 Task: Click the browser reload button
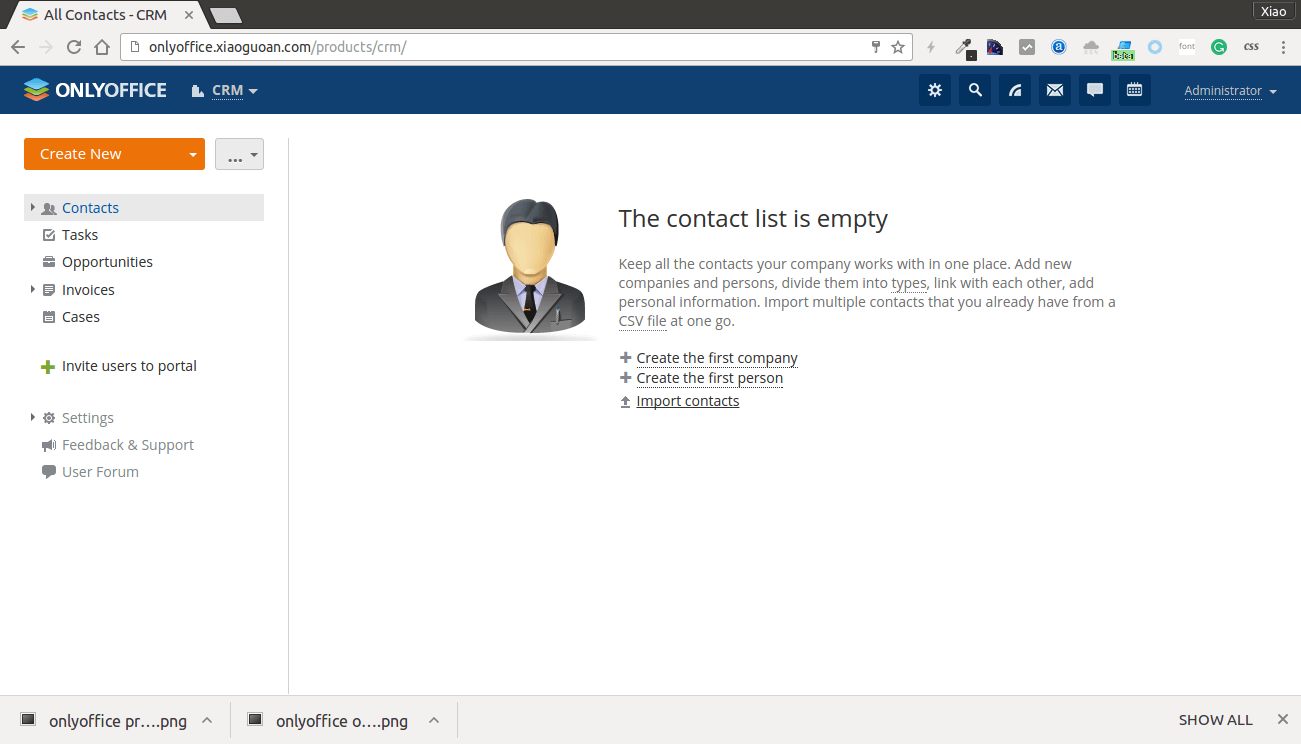tap(73, 47)
